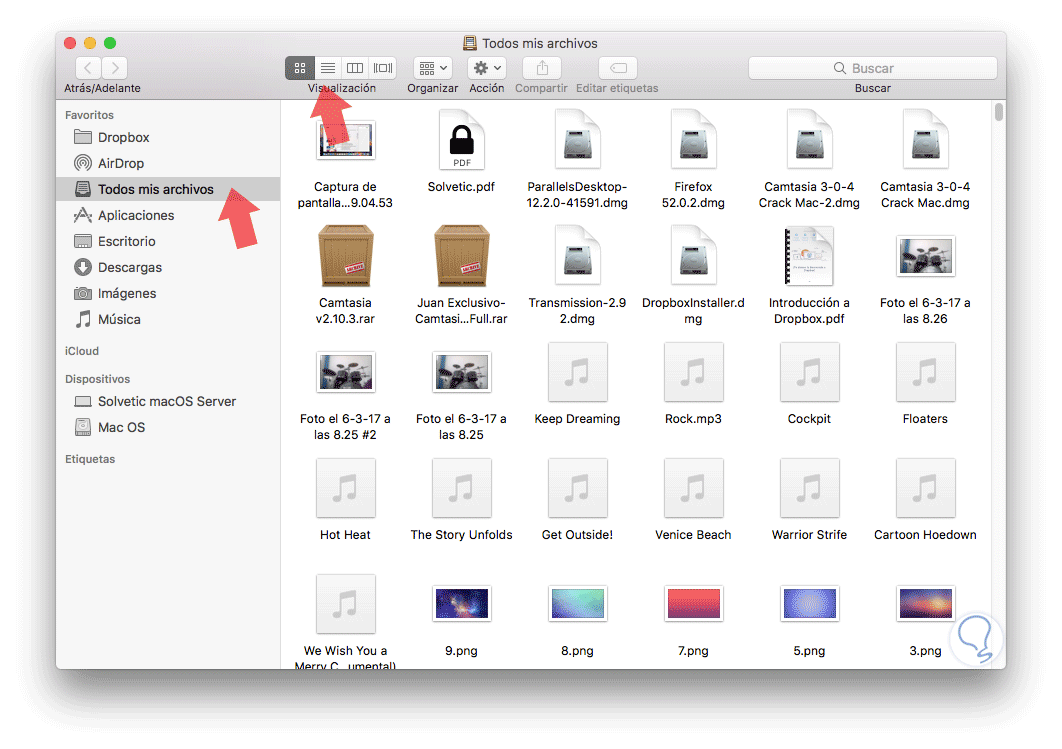Click the yellow minimize window button
The image size is (1062, 749).
tap(90, 43)
